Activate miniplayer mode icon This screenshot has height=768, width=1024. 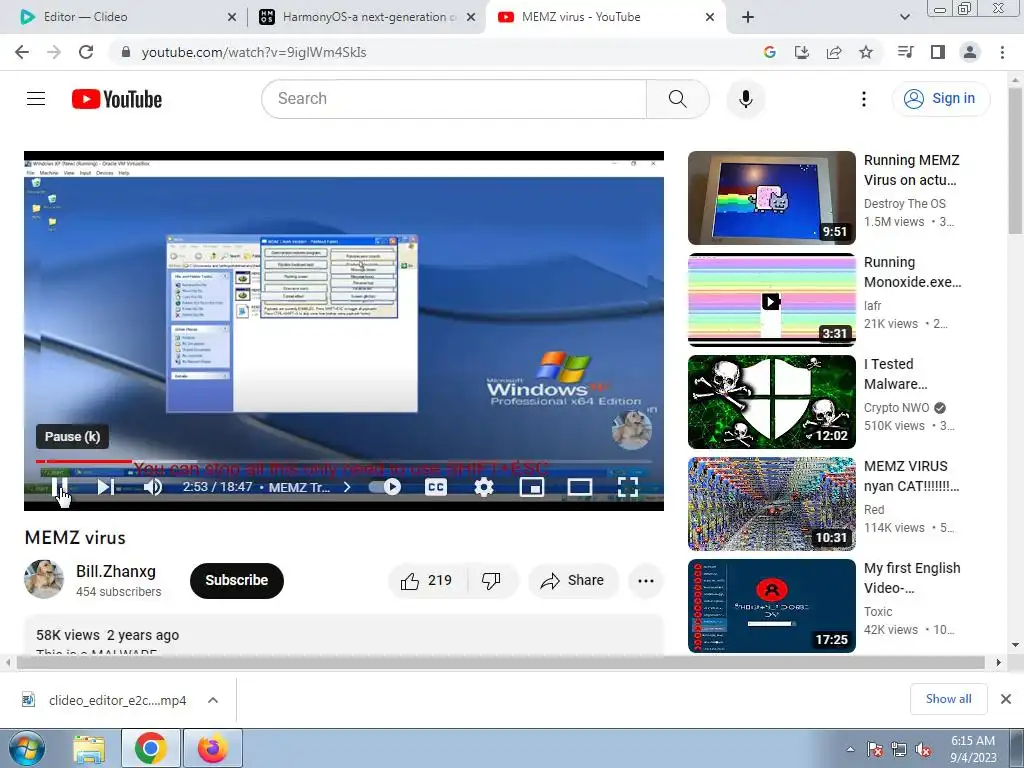point(532,487)
